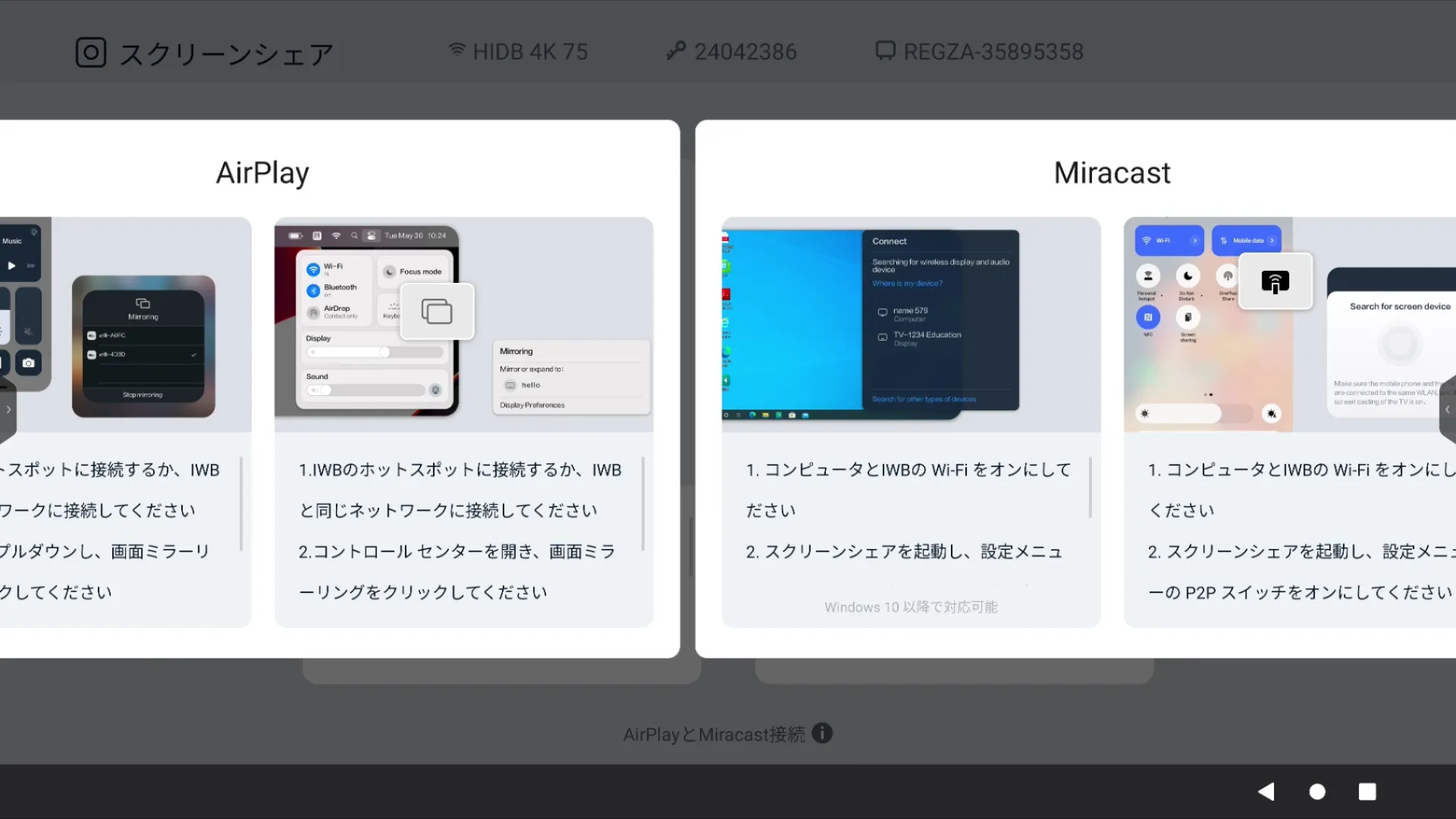
Task: Click scrollbar in Windows Miracast instruction text
Action: click(1090, 487)
